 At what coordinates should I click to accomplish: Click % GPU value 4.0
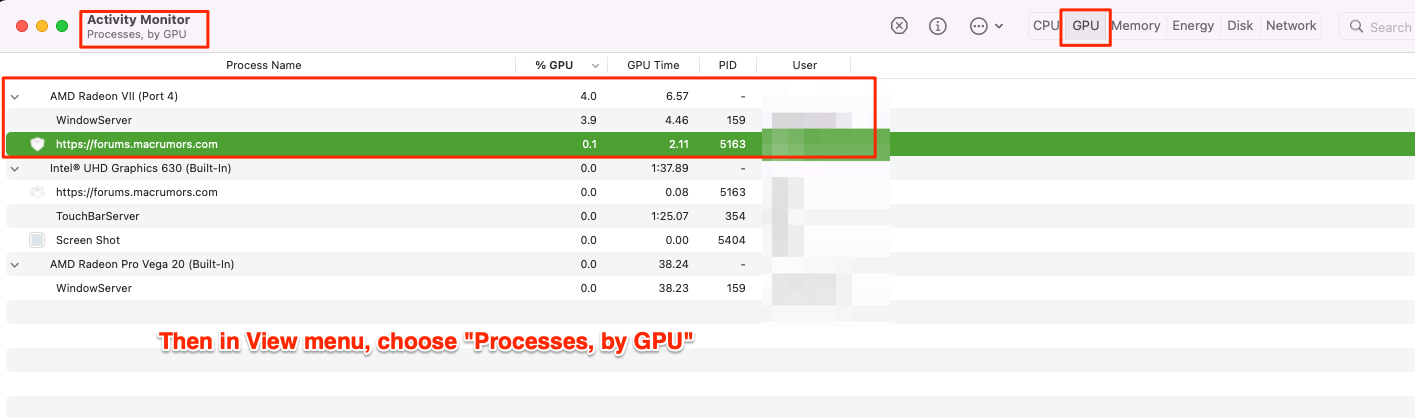588,96
